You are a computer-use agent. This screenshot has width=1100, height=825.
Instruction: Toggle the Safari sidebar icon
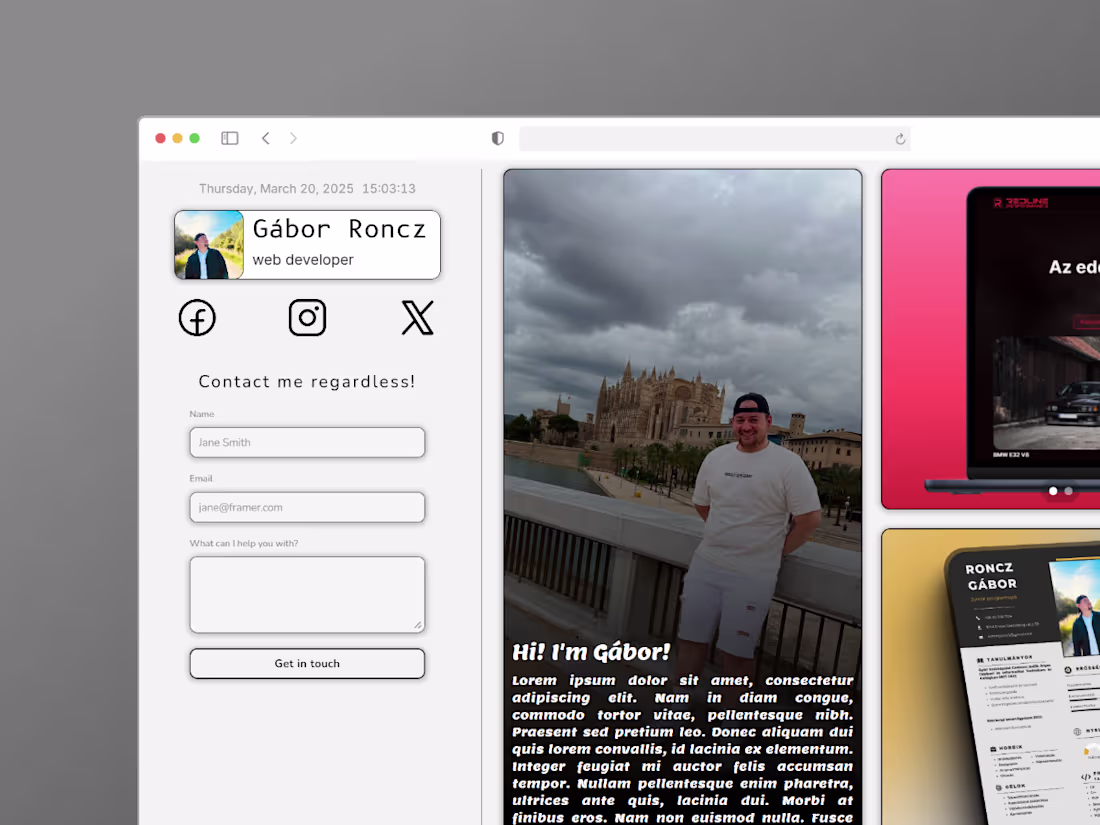[x=229, y=138]
